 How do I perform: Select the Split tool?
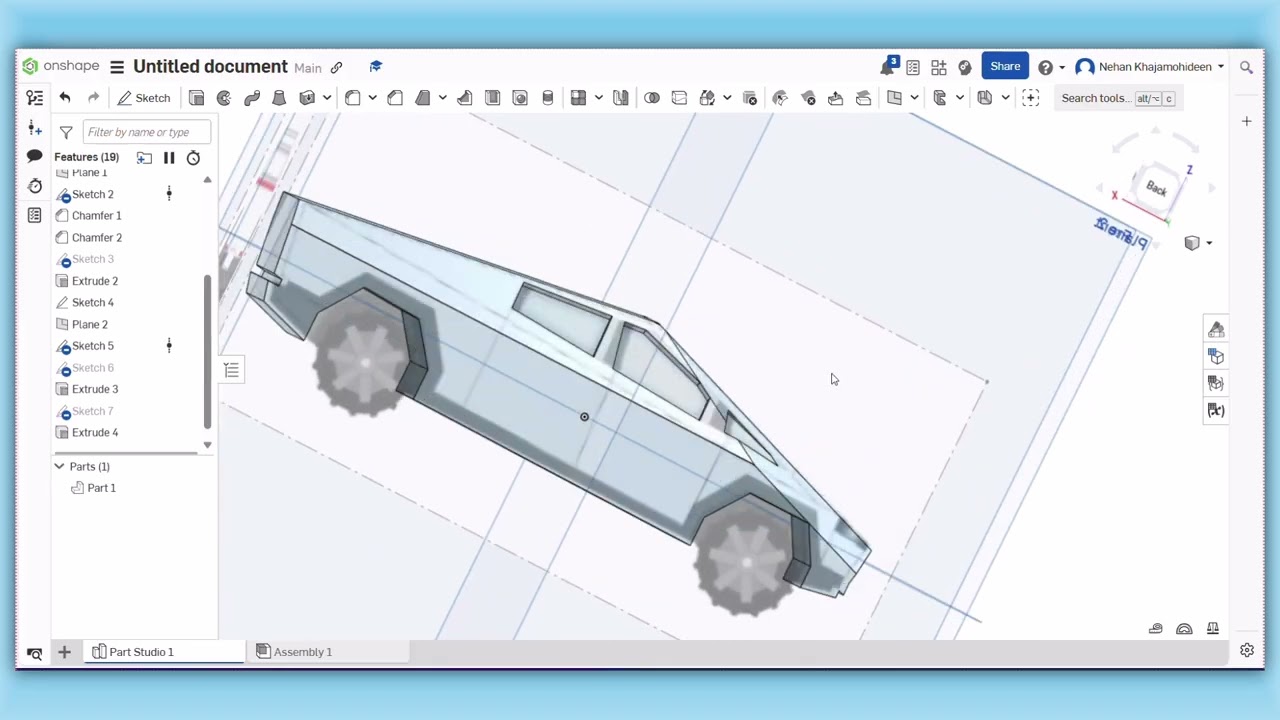679,98
